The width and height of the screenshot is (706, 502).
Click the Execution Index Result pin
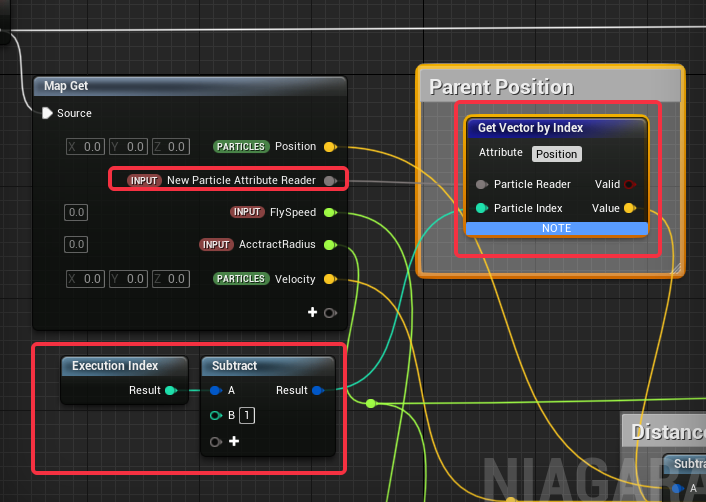coord(171,391)
